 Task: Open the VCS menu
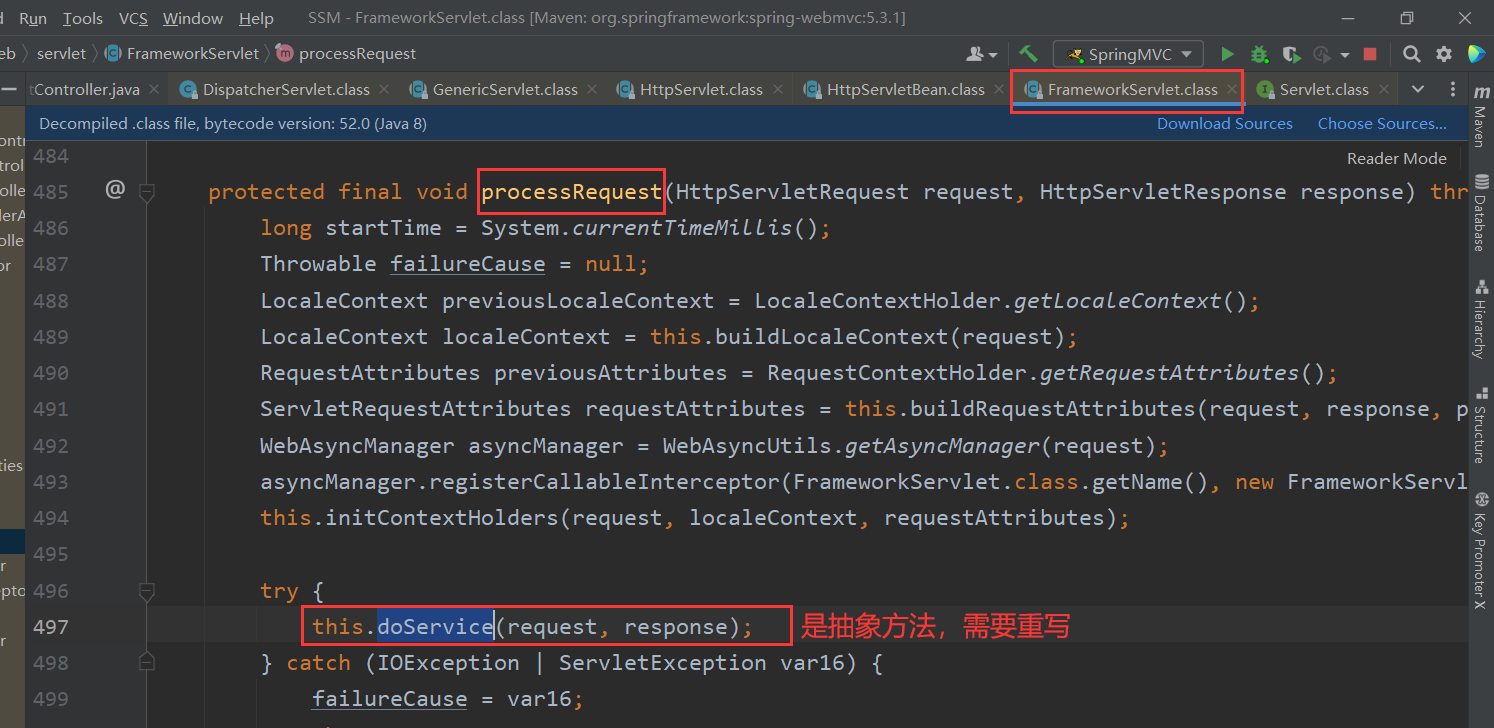point(133,18)
